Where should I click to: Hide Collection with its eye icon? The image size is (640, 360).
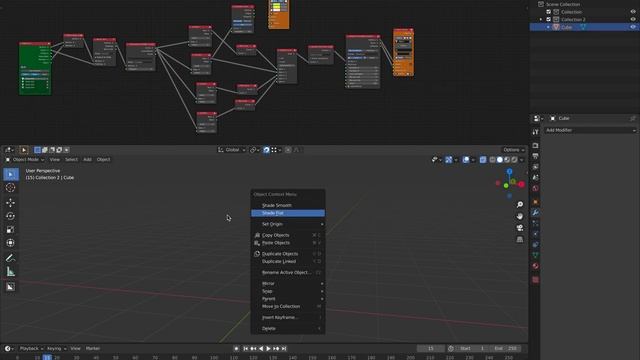(633, 12)
